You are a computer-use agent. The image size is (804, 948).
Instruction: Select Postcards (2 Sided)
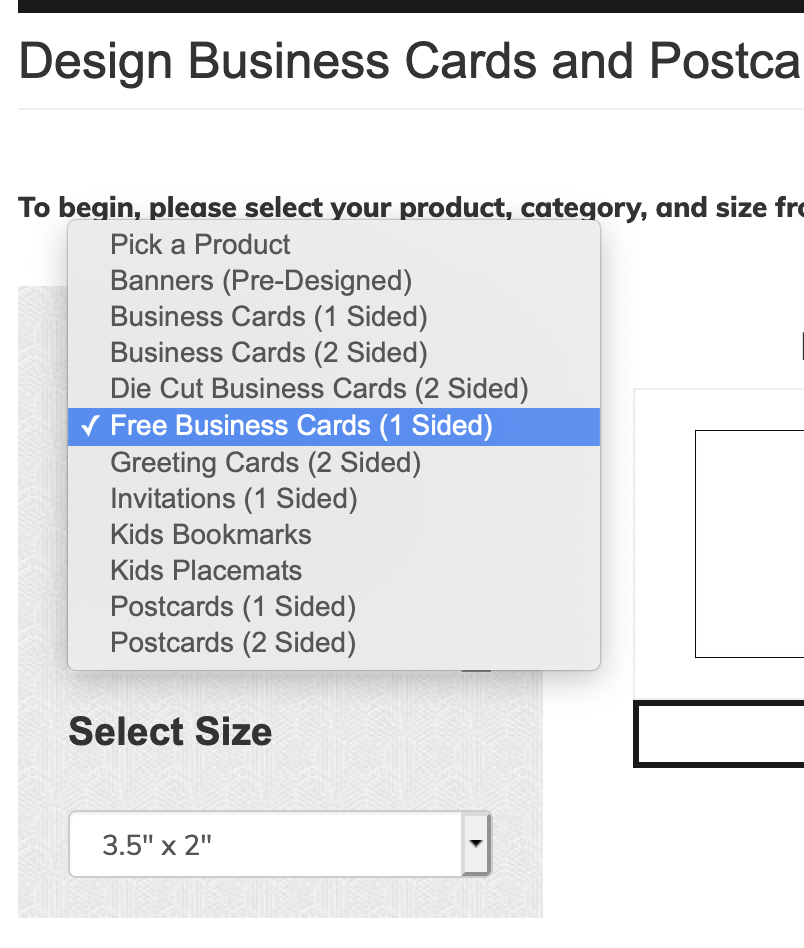click(334, 643)
